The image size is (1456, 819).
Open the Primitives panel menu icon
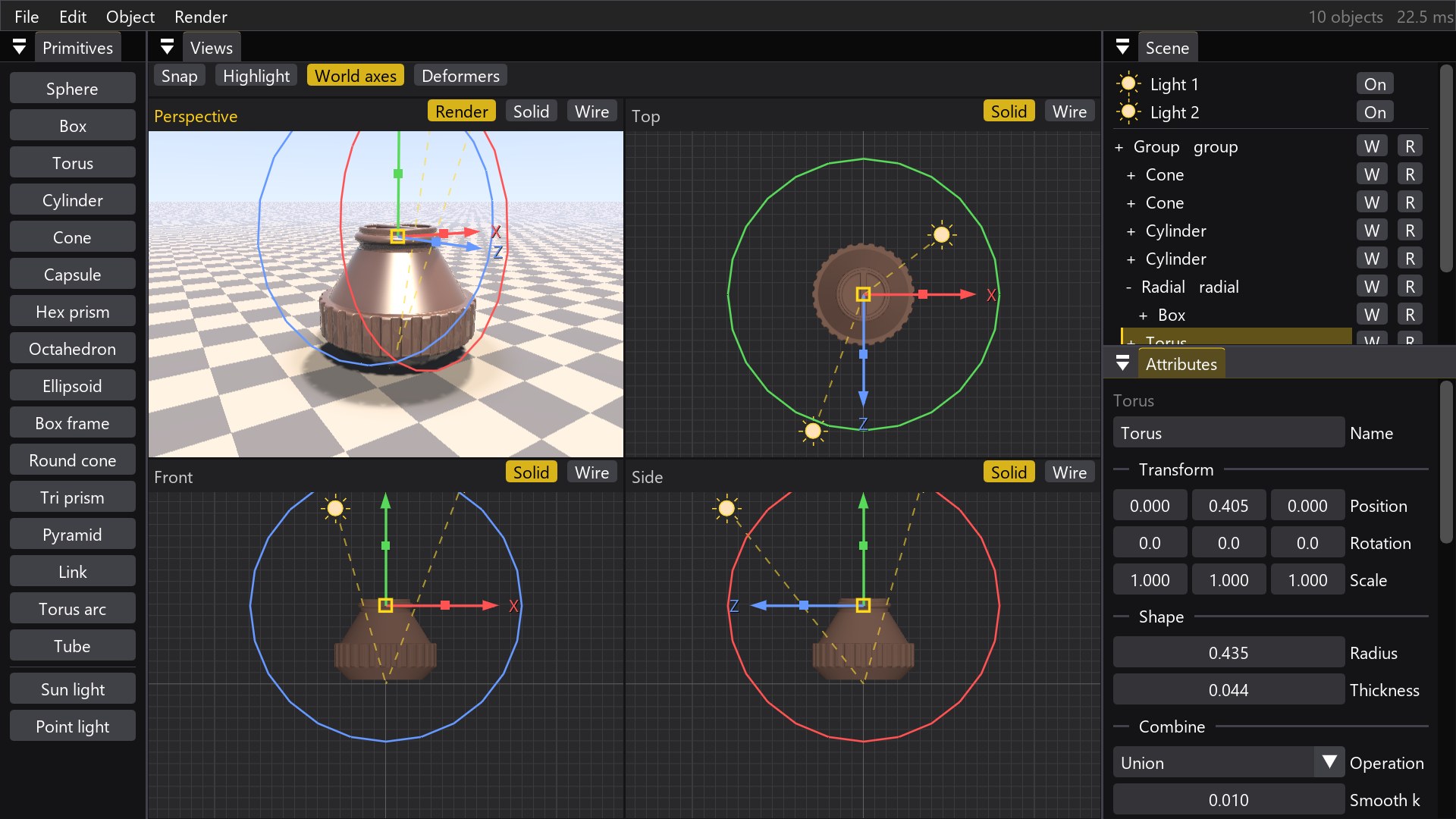coord(20,48)
